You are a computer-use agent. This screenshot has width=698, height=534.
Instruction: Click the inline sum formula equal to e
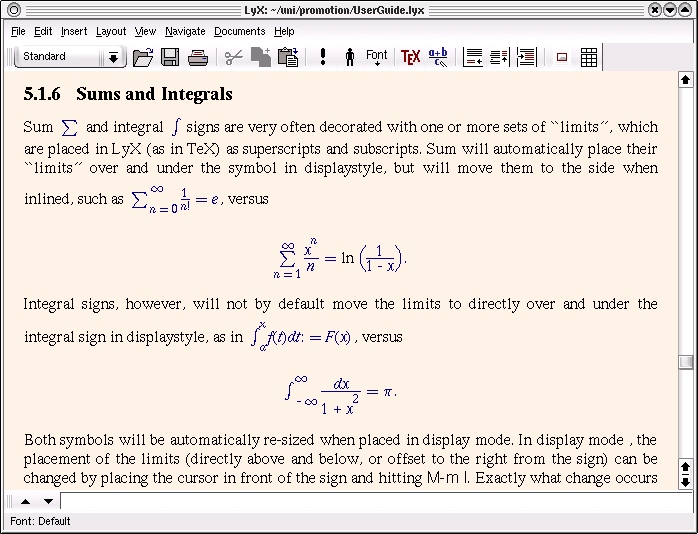(x=175, y=199)
